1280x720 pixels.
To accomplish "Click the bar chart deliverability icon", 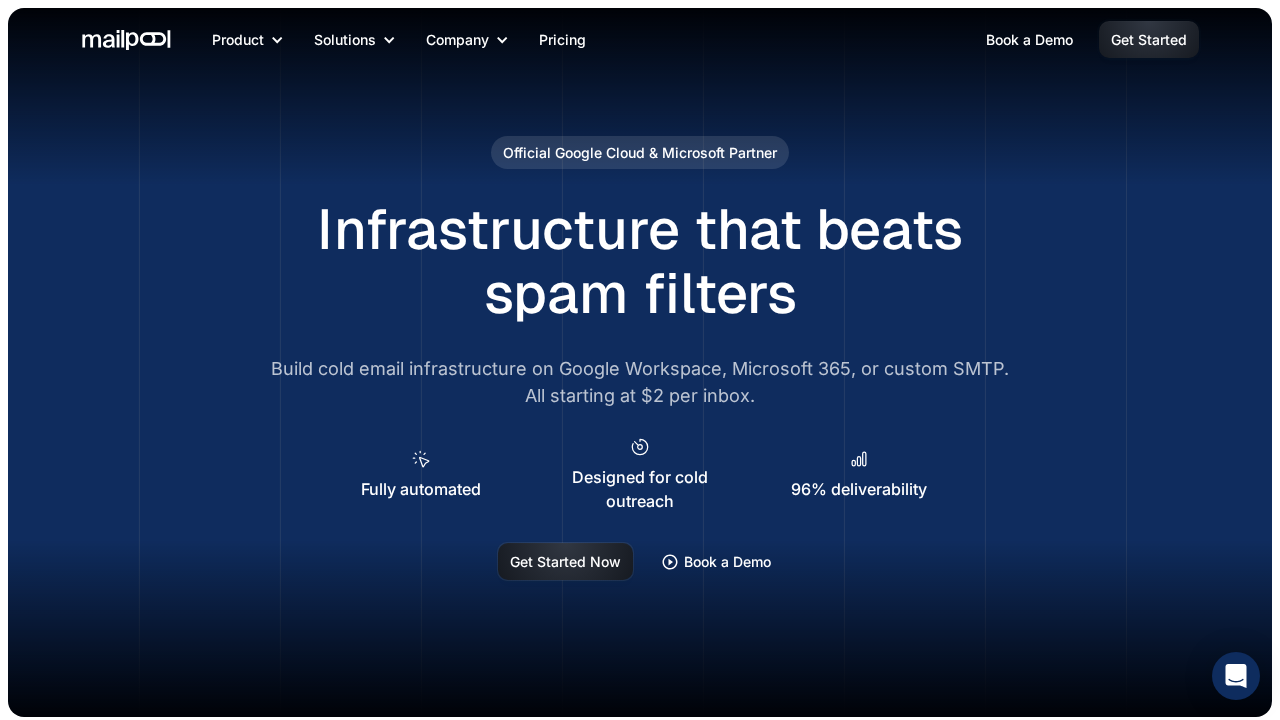I will [859, 459].
